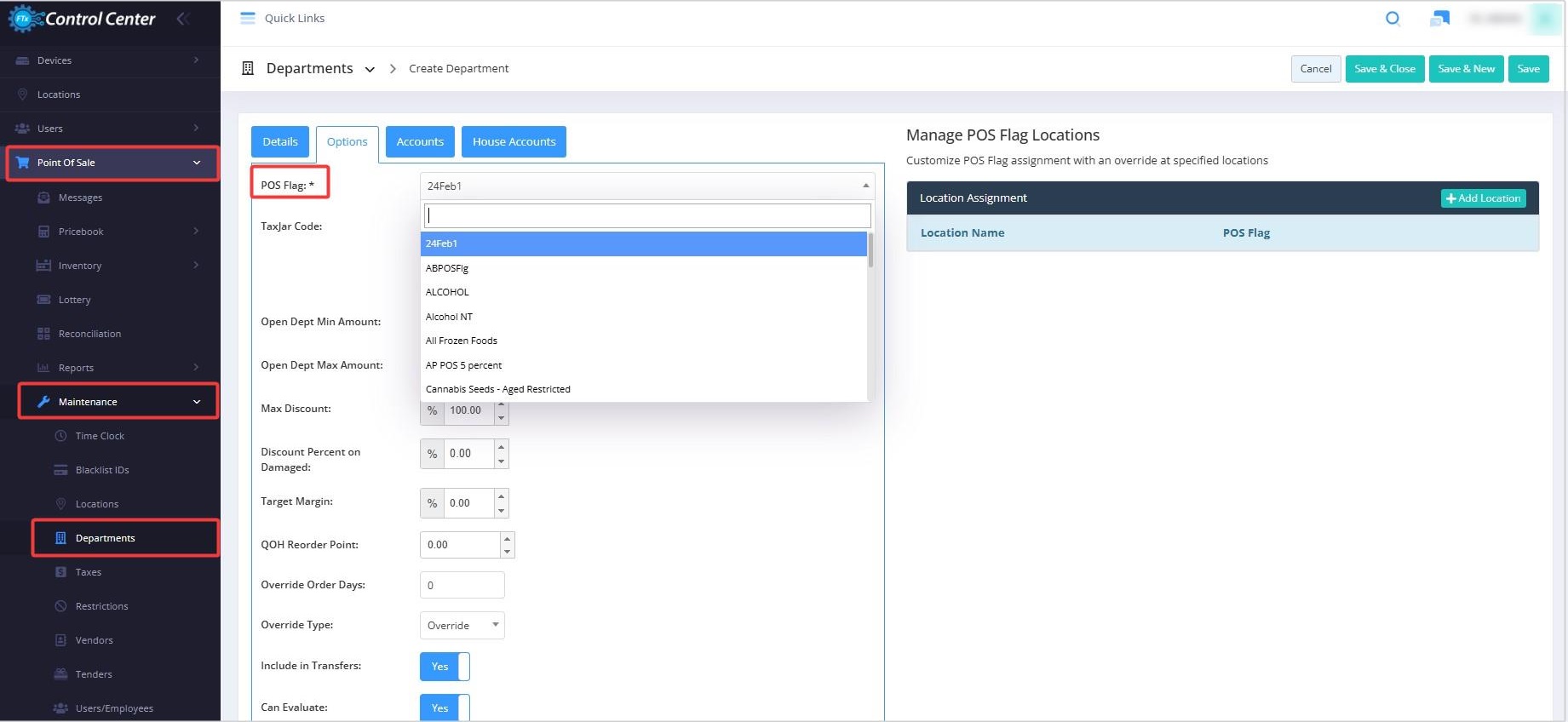Switch to the Accounts tab
The height and width of the screenshot is (722, 1568).
(420, 142)
